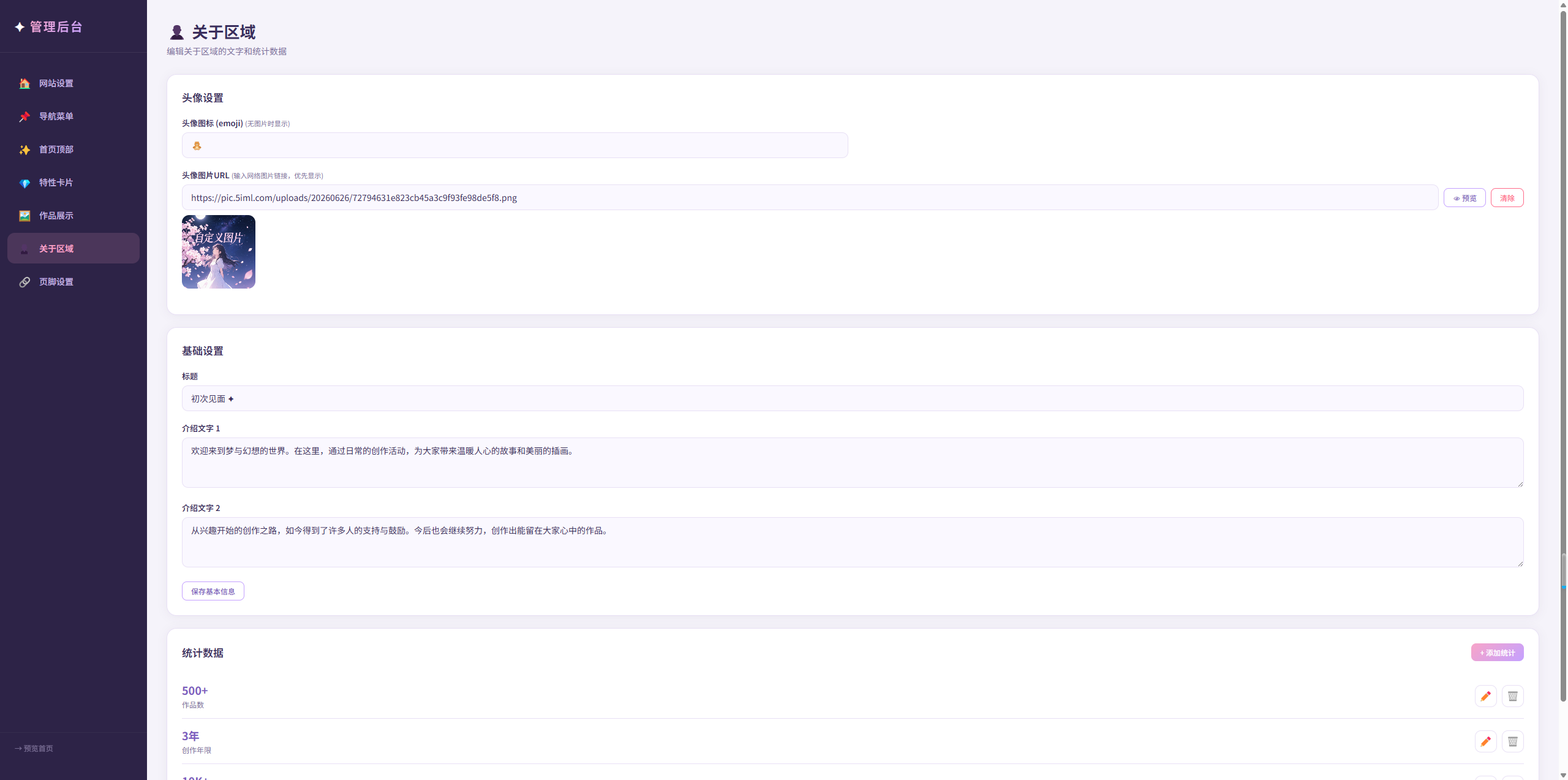Click the sparkle icon beside 首页顶部
This screenshot has width=1568, height=780.
(24, 150)
